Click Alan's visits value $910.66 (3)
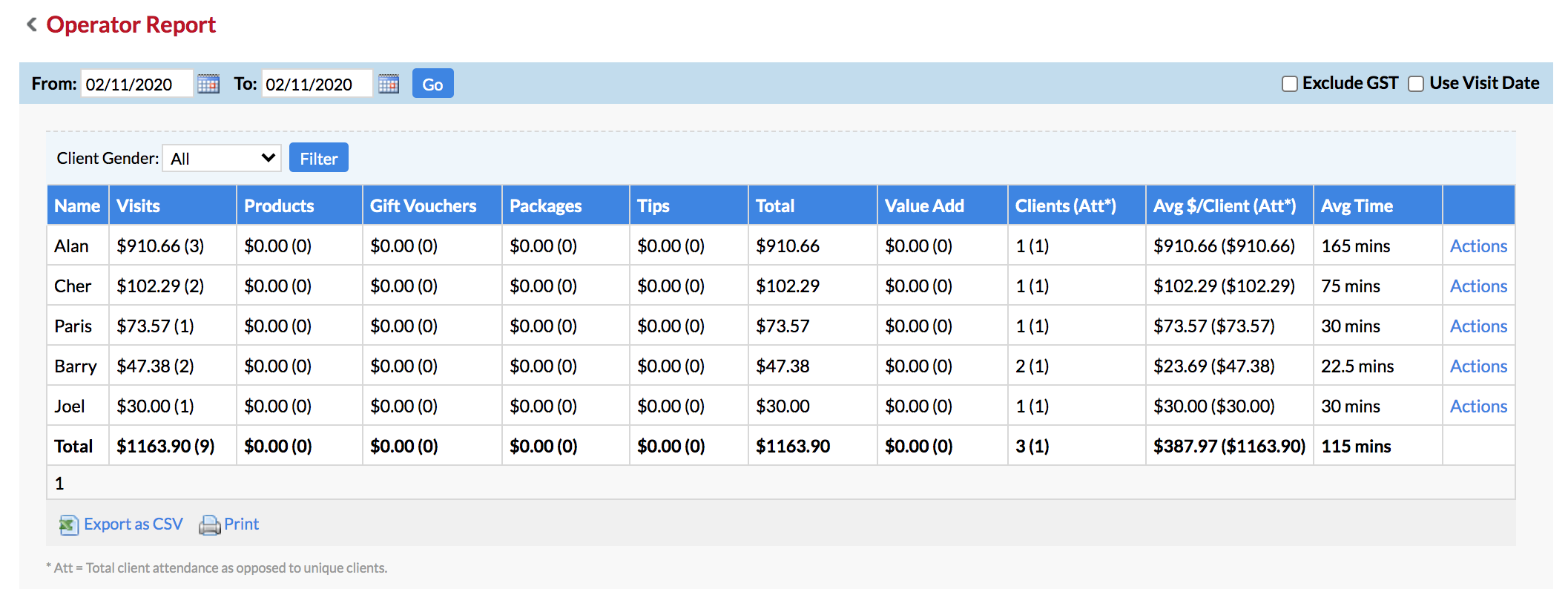 (160, 246)
